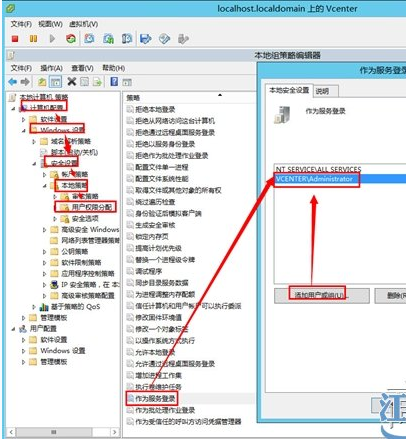The image size is (406, 439).
Task: Click the grey play (power on) VM icon
Action: [52, 39]
